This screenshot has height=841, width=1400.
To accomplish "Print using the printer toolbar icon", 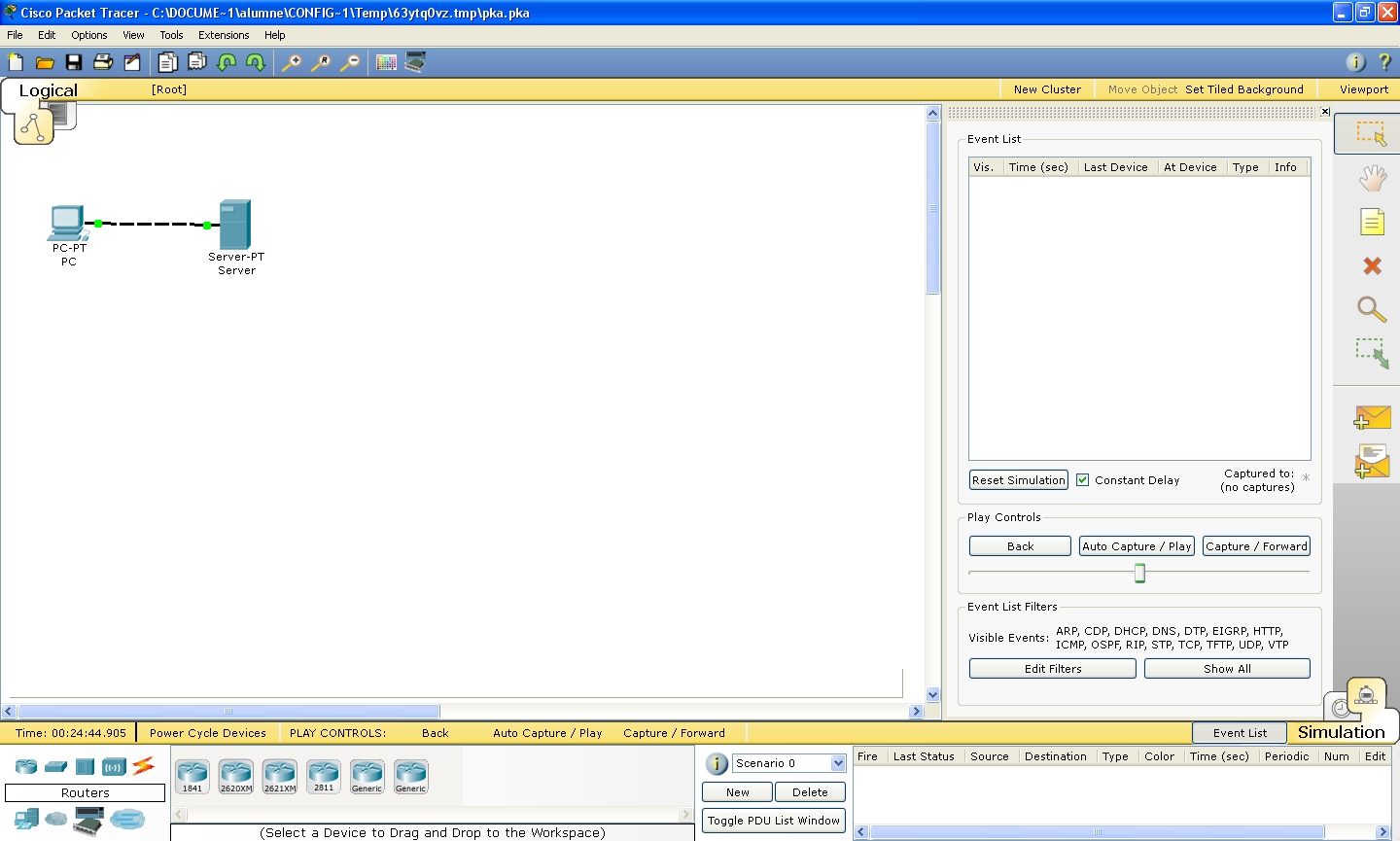I will point(103,62).
